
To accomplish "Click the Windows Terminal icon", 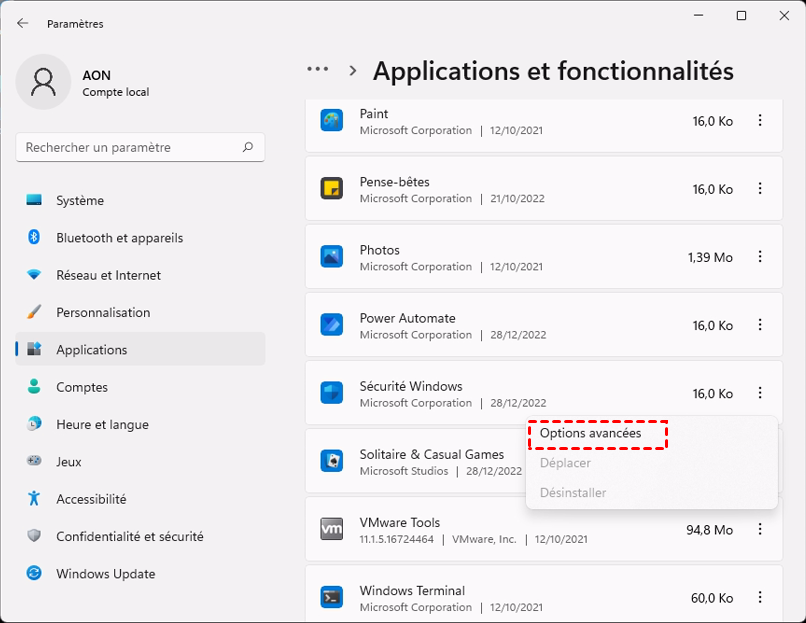I will coord(332,597).
